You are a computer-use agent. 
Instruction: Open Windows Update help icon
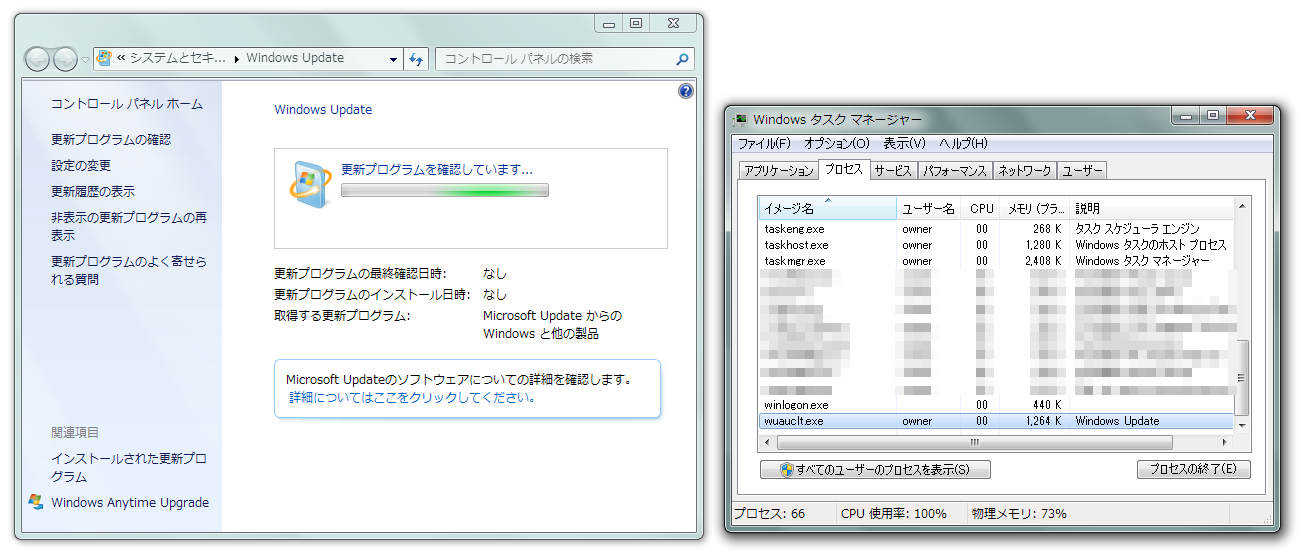coord(686,91)
